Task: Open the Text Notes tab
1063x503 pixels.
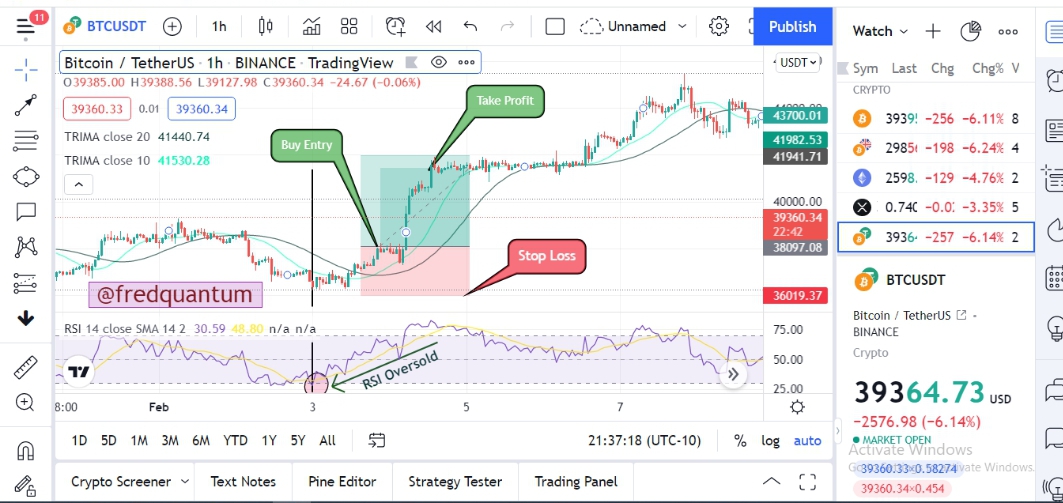Action: (x=243, y=482)
